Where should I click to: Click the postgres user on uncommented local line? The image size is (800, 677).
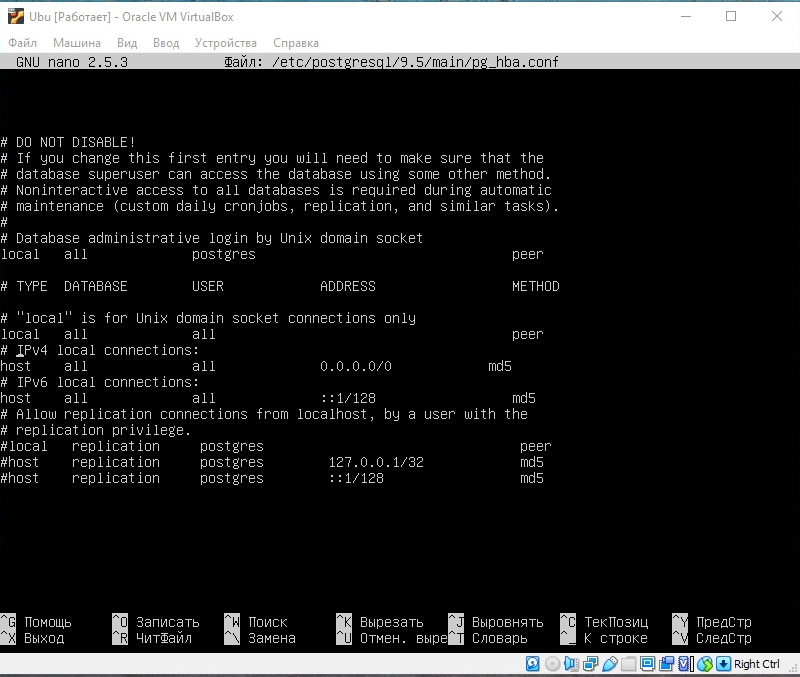(223, 254)
